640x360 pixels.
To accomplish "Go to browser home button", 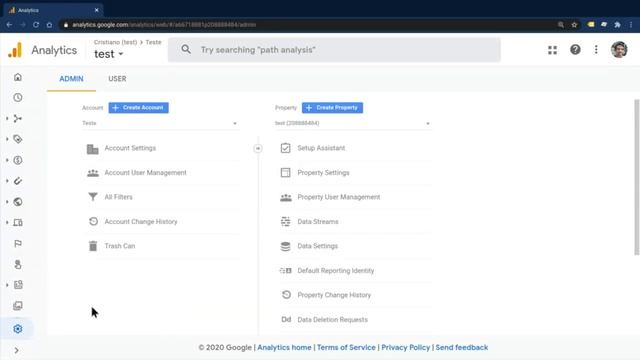I will tap(49, 25).
